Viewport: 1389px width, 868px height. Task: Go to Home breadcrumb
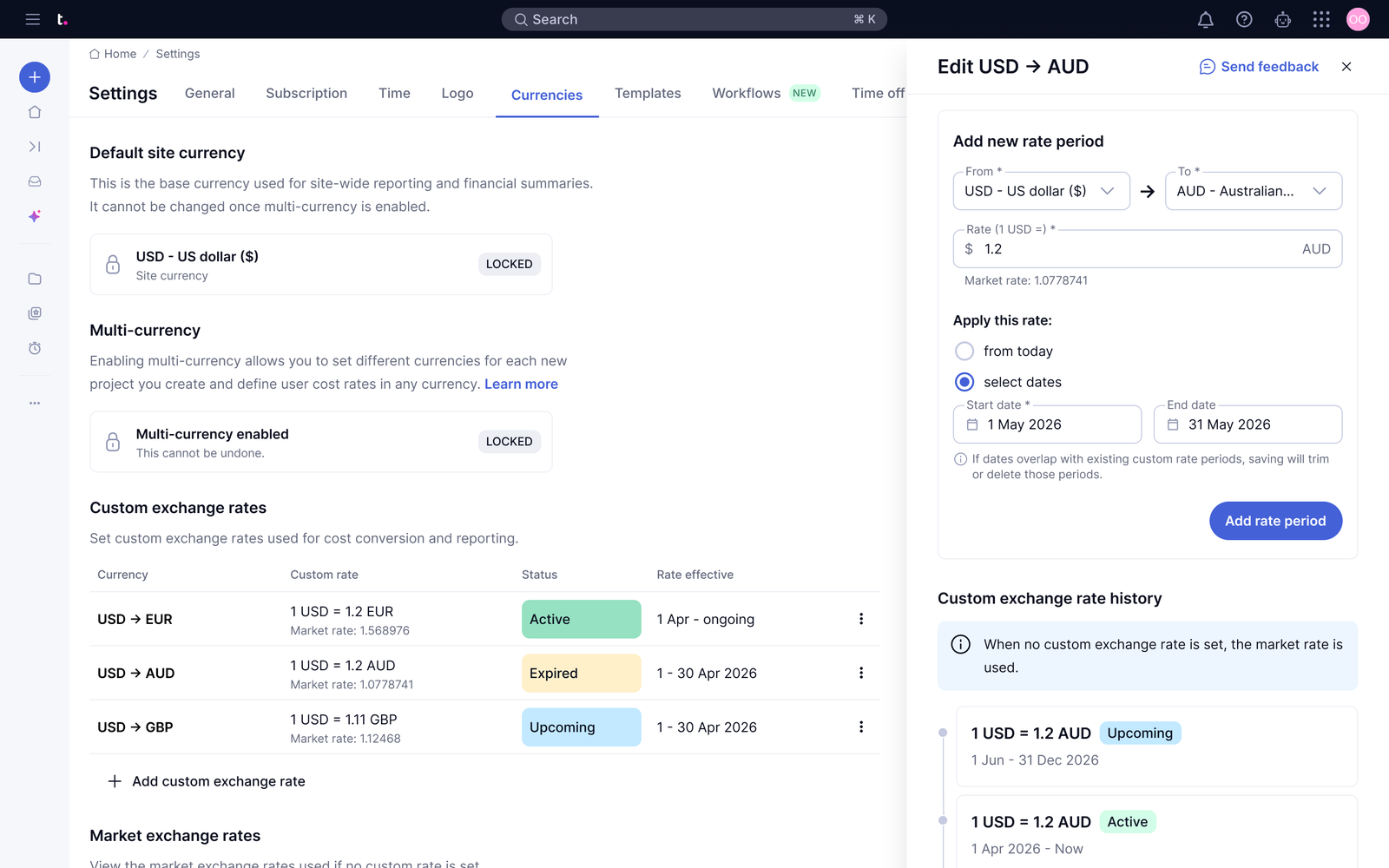tap(113, 54)
